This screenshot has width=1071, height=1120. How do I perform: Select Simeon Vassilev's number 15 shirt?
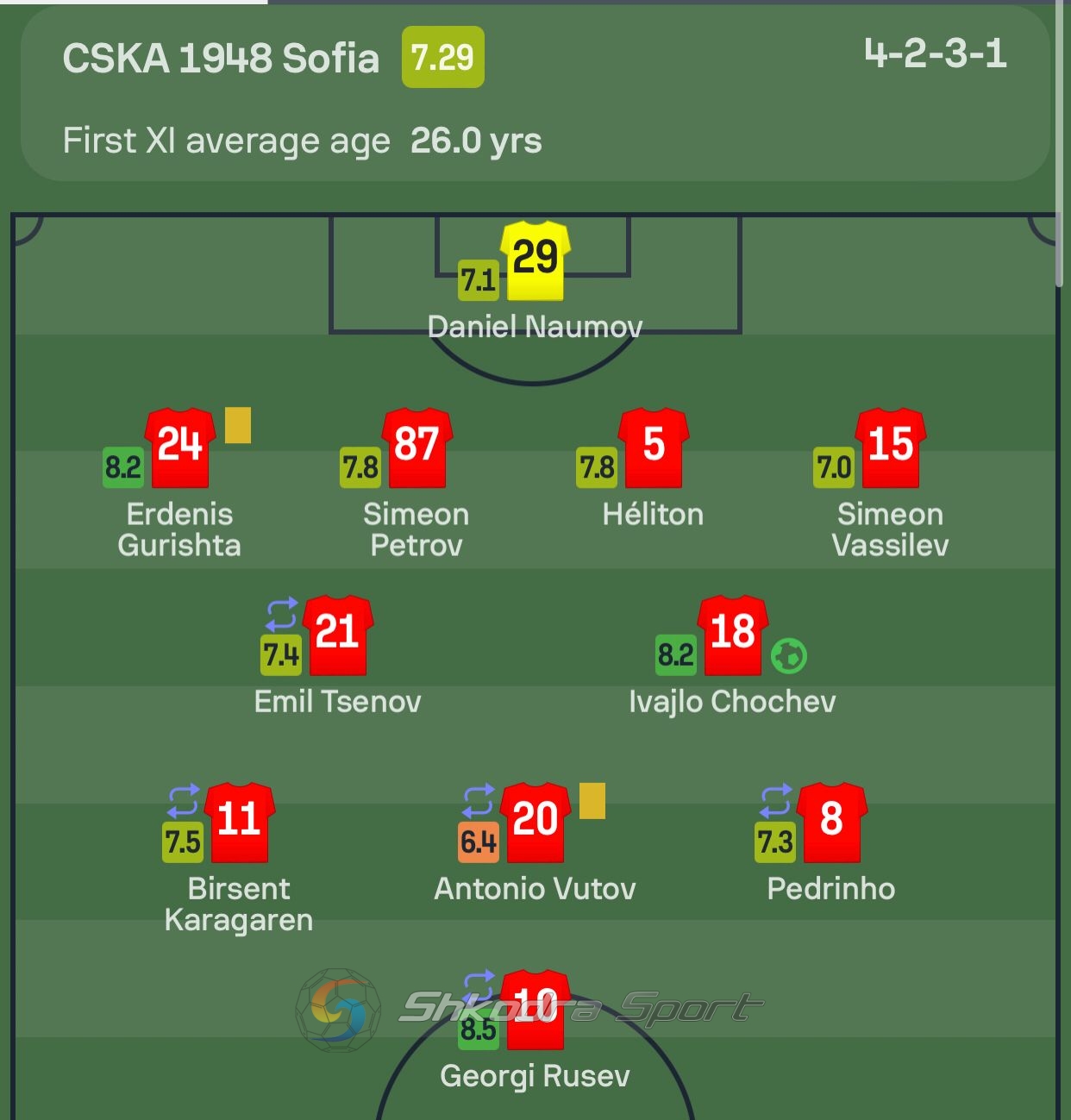click(x=891, y=447)
